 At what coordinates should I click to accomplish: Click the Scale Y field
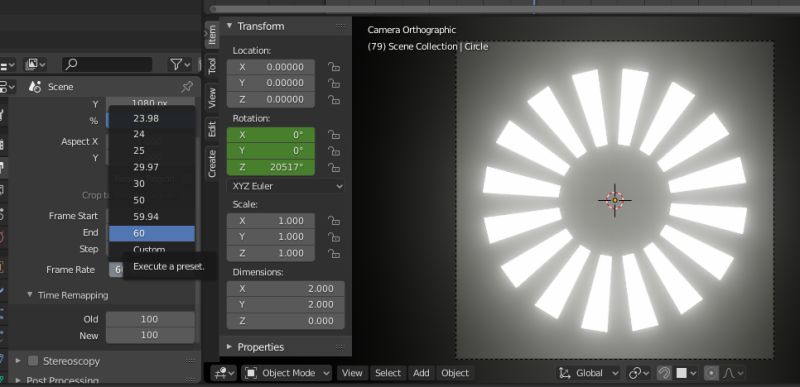(x=270, y=237)
